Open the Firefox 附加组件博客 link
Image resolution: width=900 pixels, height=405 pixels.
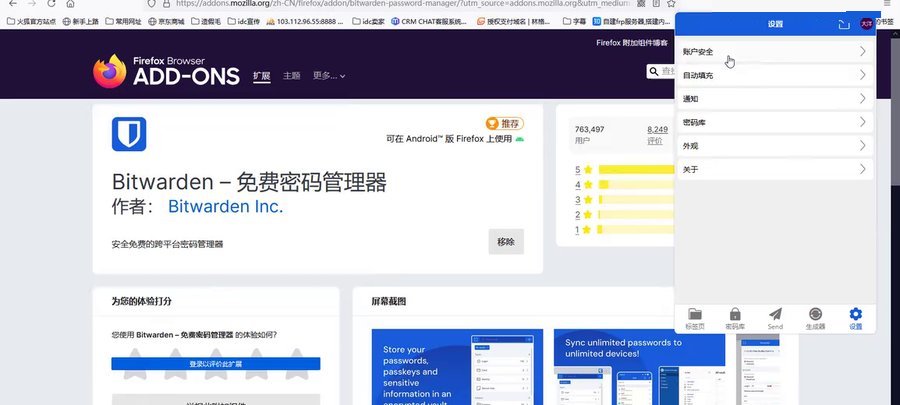[631, 42]
